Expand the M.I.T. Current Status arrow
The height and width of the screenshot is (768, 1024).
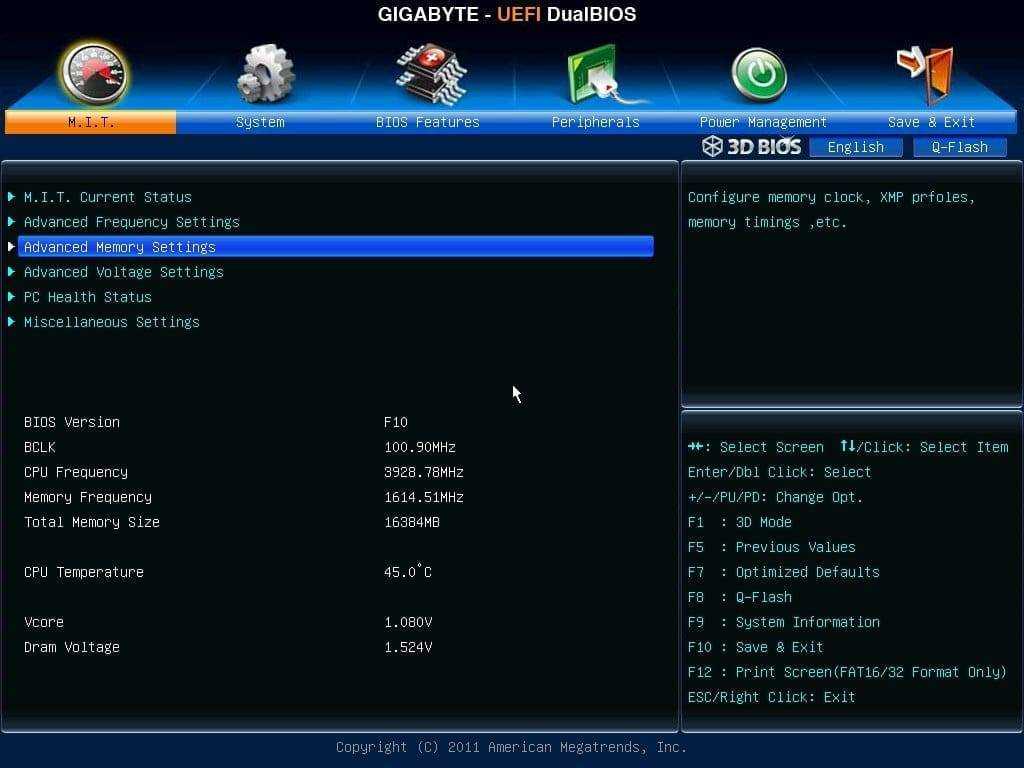pos(12,197)
